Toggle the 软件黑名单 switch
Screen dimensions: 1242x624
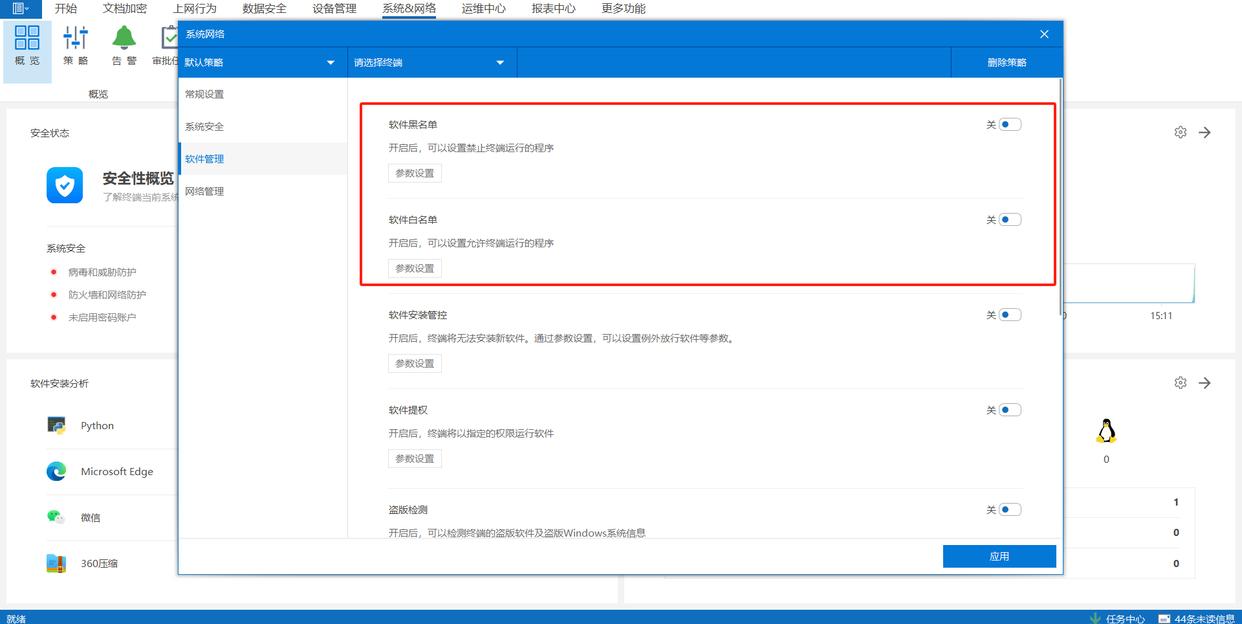[x=1010, y=125]
